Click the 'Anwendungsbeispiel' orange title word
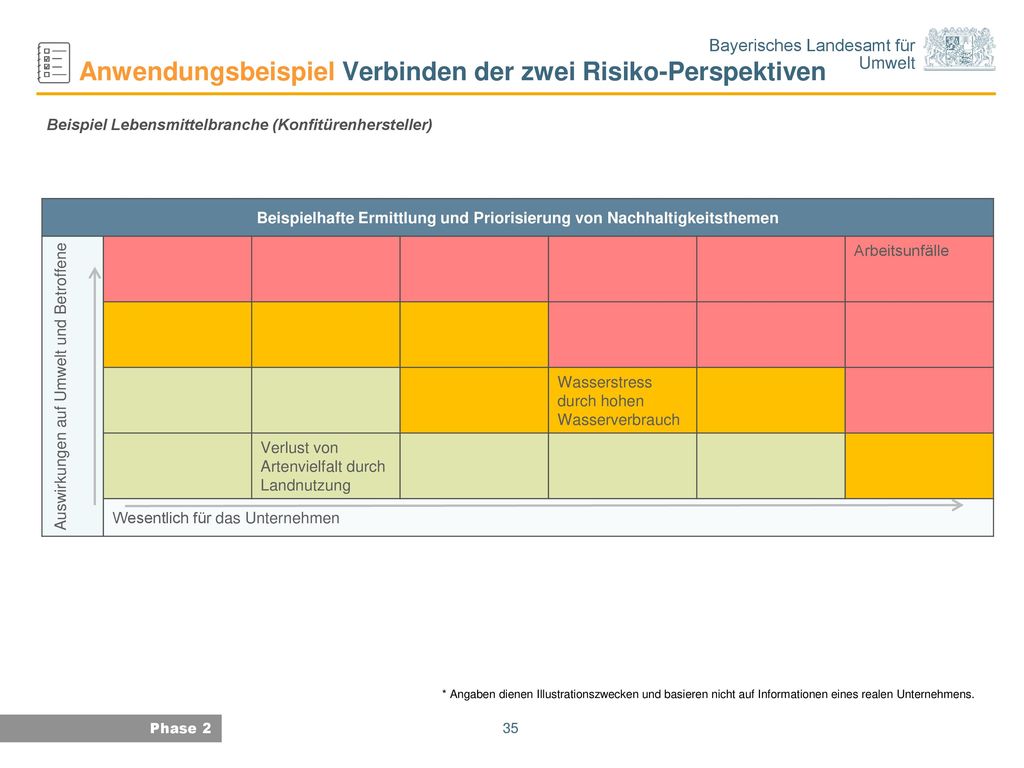The image size is (1024, 768). click(207, 72)
